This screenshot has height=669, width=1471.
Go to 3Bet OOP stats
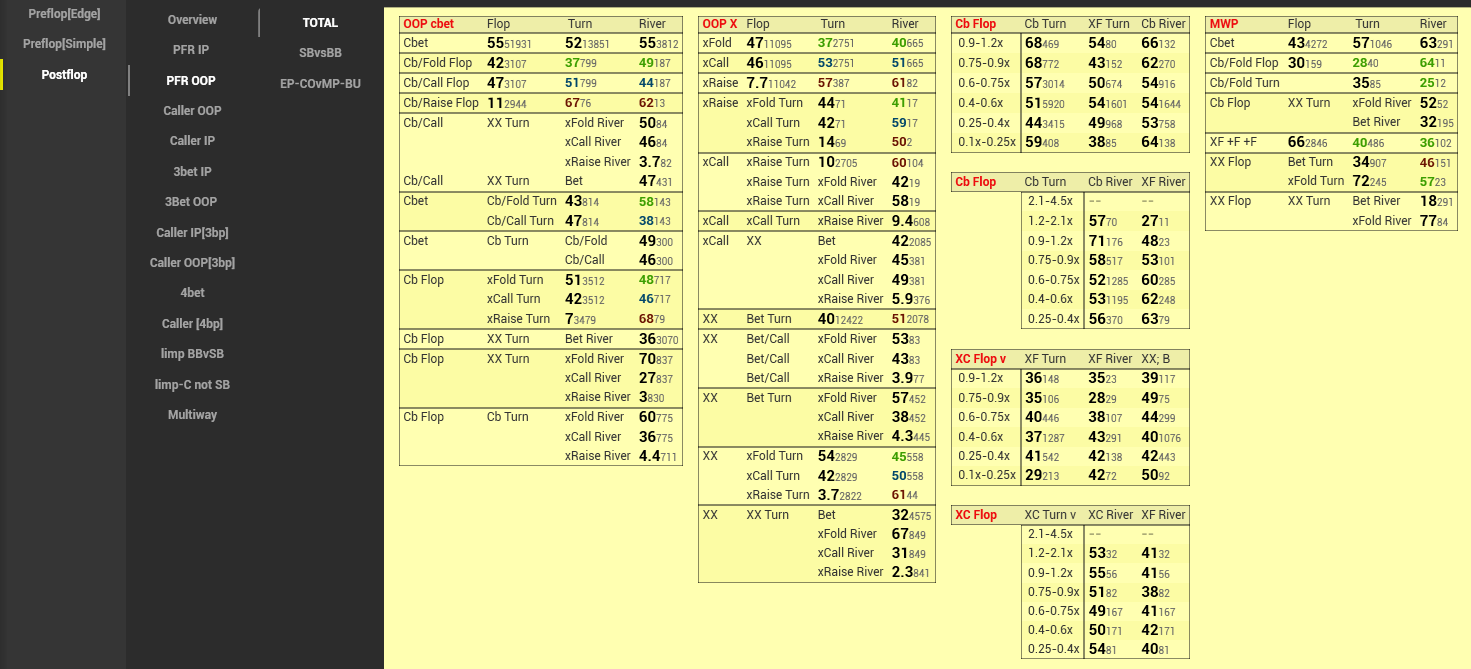192,202
